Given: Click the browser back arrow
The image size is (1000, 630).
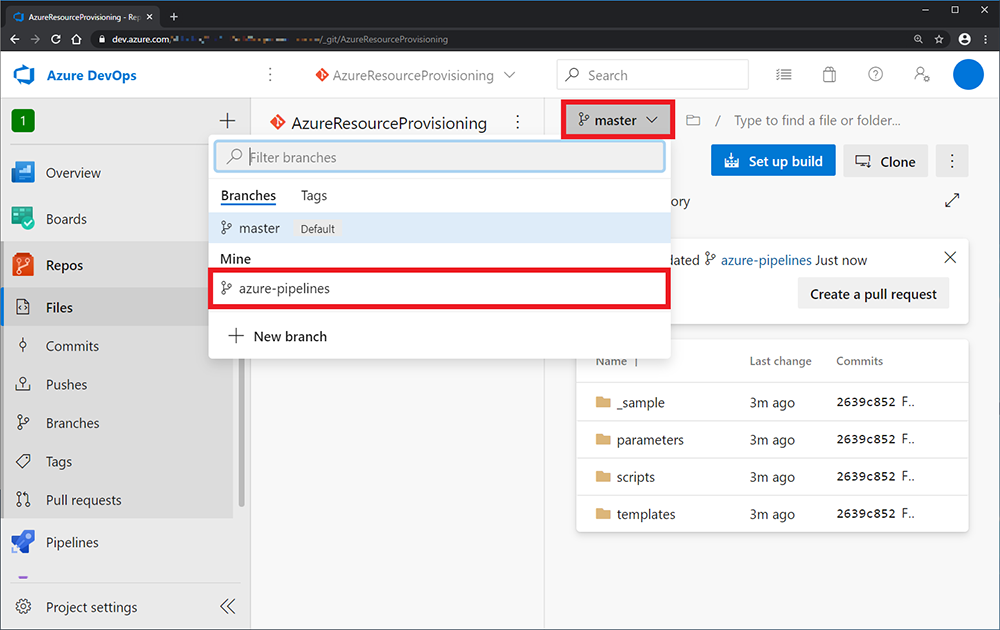Looking at the screenshot, I should point(15,39).
